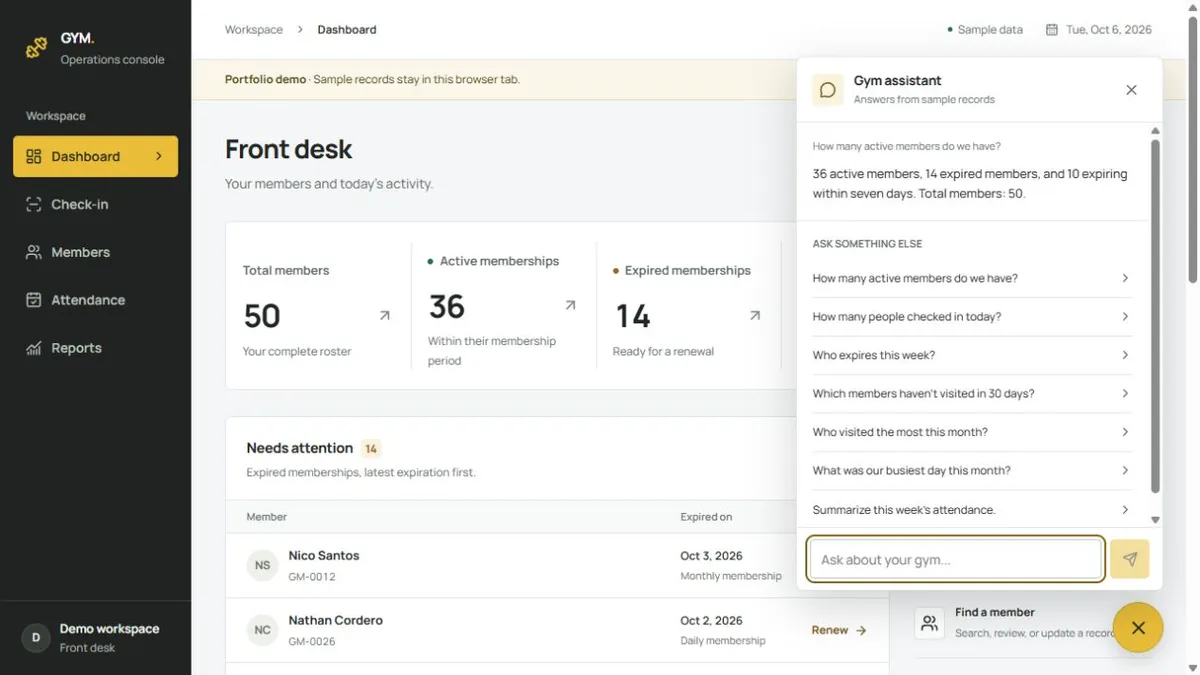Click the Demo workspace label
The width and height of the screenshot is (1200, 675).
(x=109, y=628)
